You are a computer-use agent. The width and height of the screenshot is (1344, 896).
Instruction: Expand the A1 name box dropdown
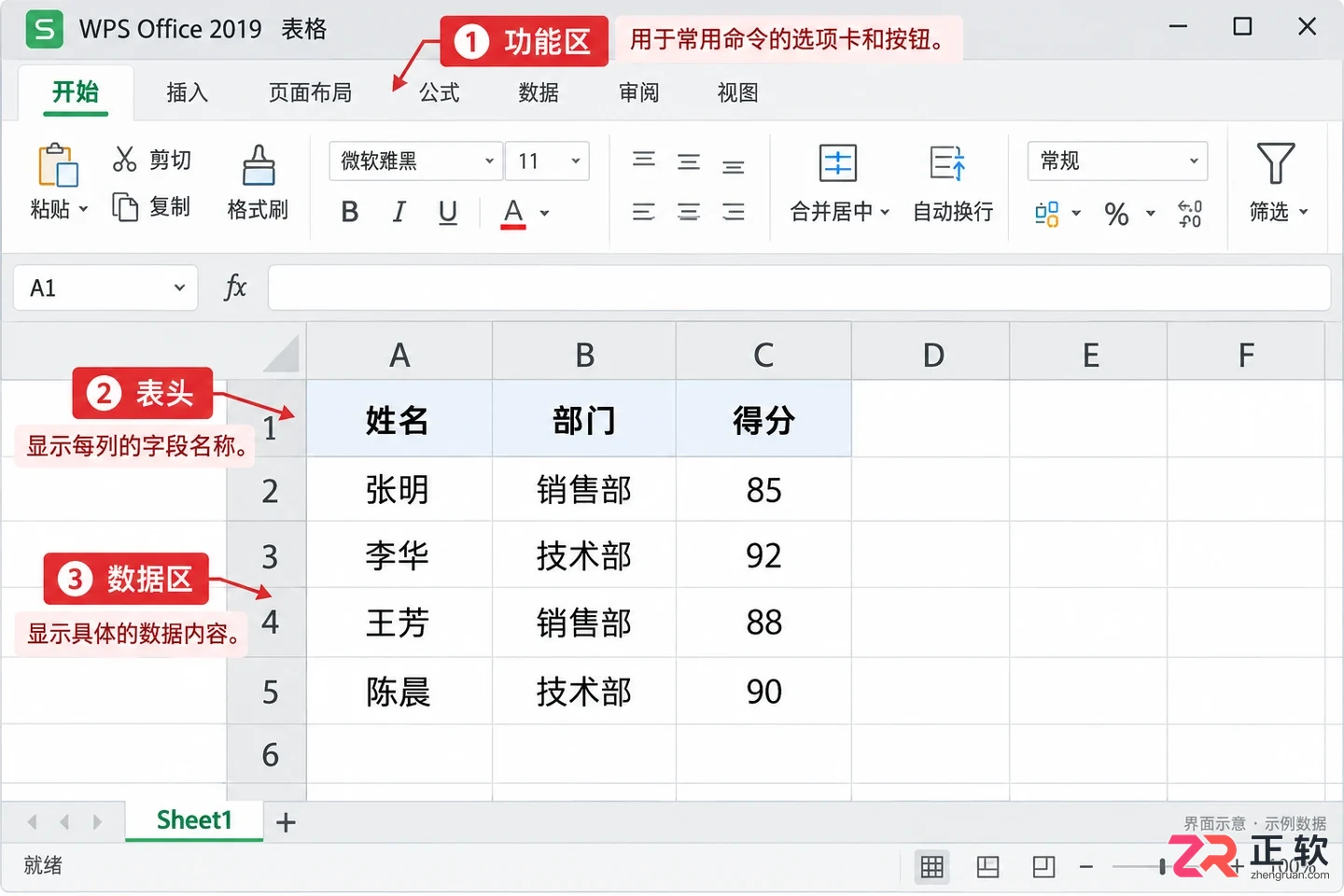179,287
